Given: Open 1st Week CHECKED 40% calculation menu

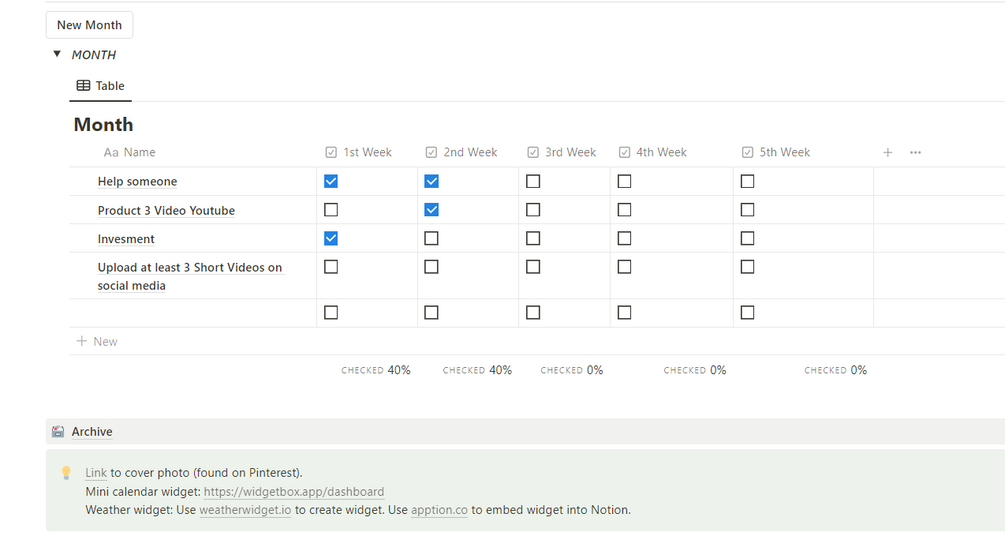Looking at the screenshot, I should 376,370.
